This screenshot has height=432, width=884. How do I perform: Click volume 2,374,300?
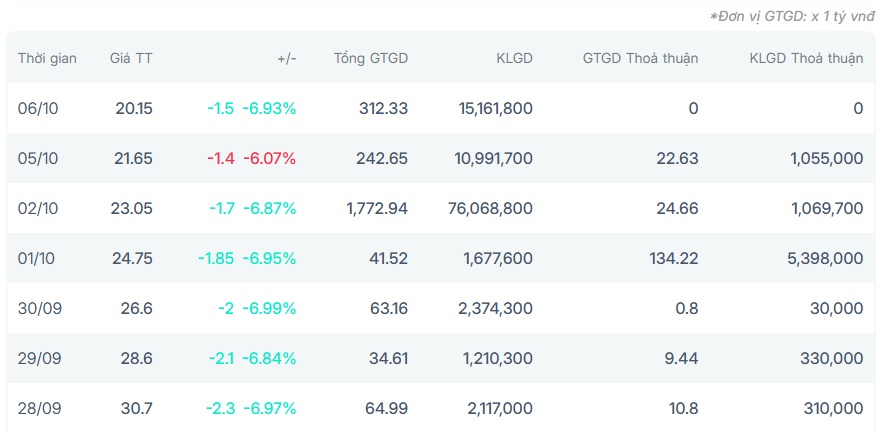[x=498, y=308]
